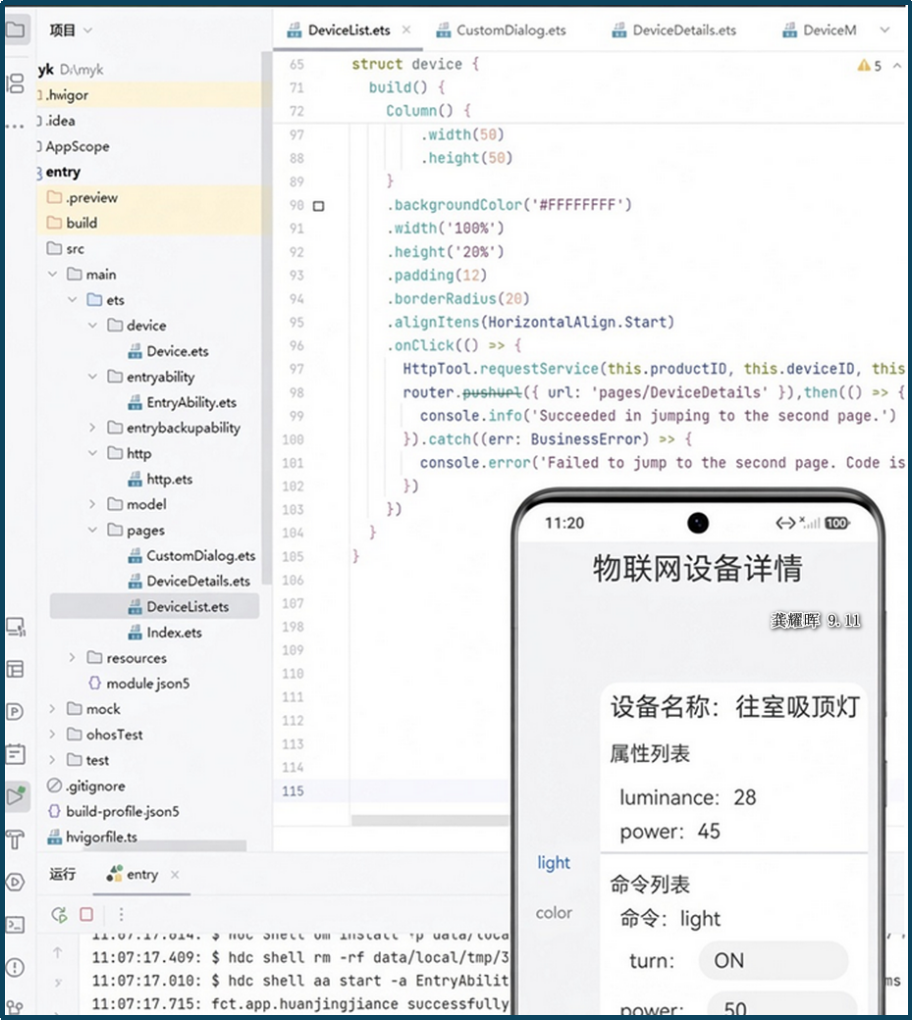The width and height of the screenshot is (912, 1020).
Task: Open the device monitor icon in left sidebar
Action: tap(16, 626)
